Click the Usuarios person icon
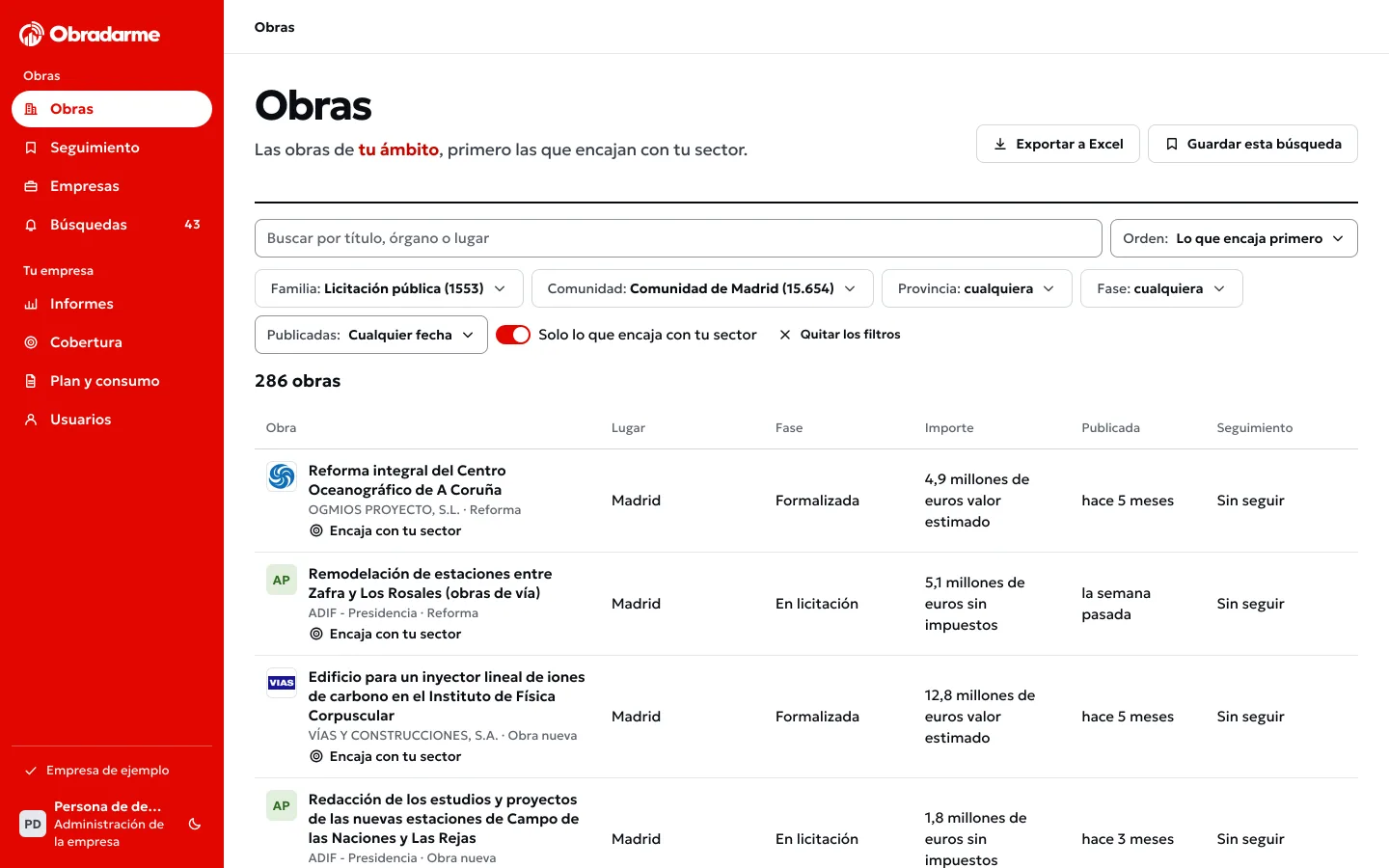 pyautogui.click(x=31, y=420)
